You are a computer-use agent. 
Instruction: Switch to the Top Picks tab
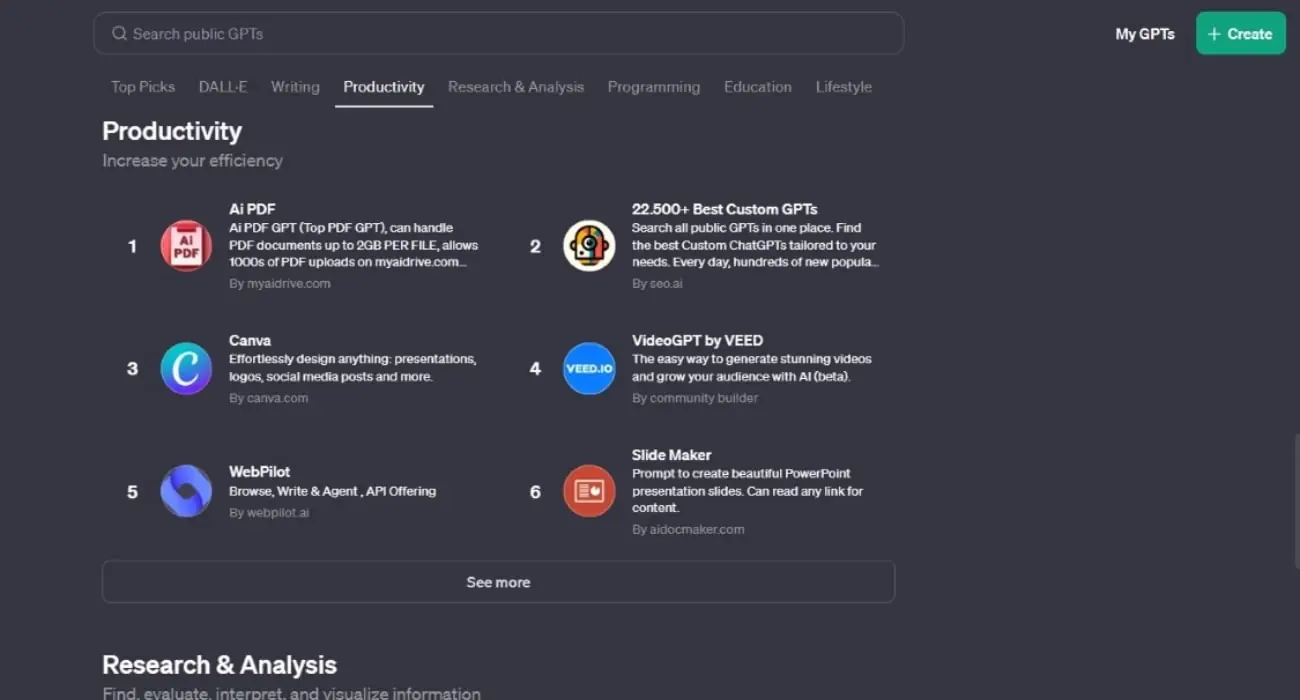click(143, 87)
